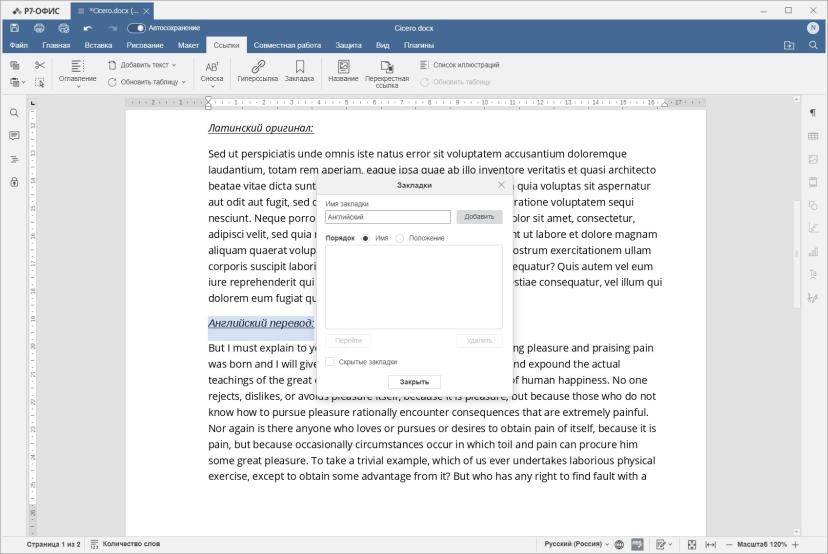Close the Закладки dialog with X
The width and height of the screenshot is (828, 554).
[x=501, y=185]
